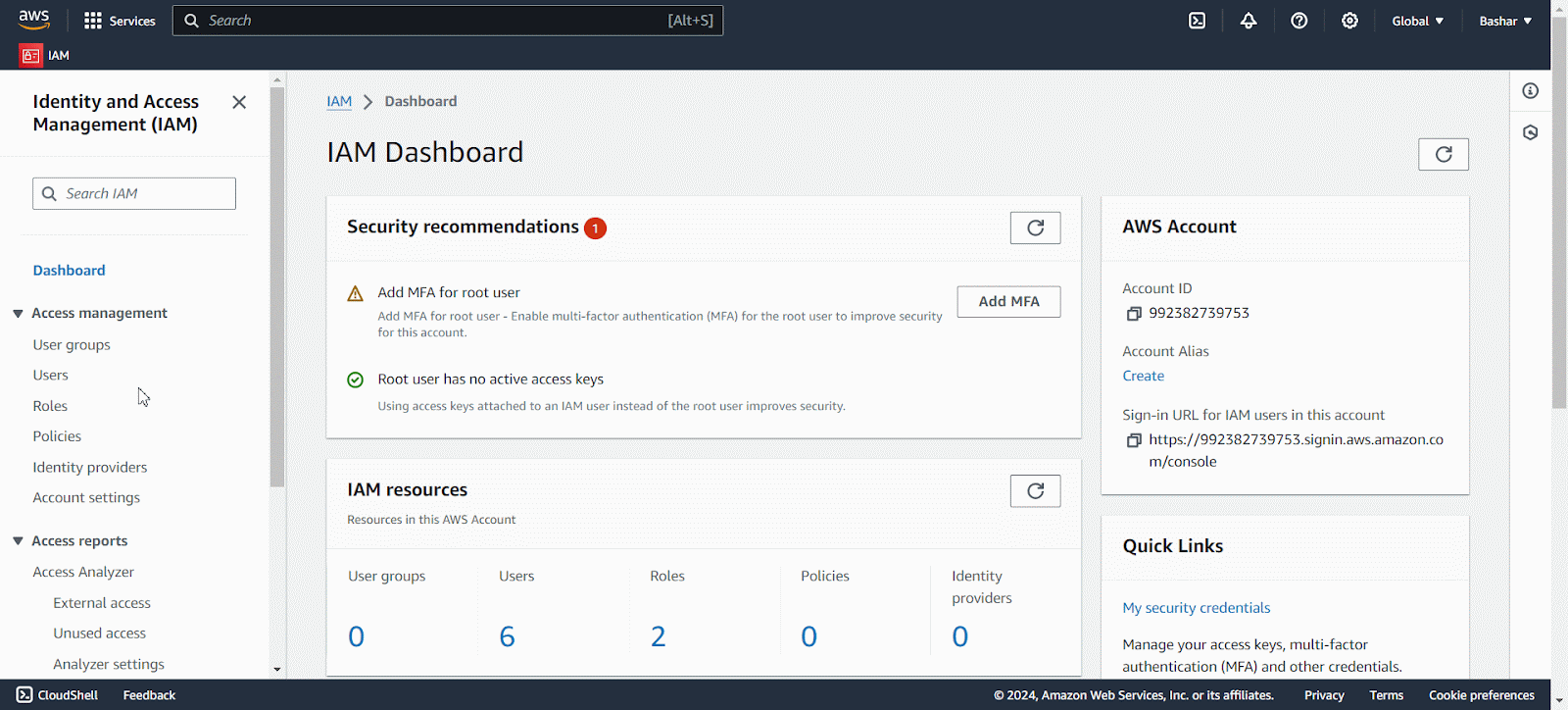
Task: Open CloudShell from the top navigation bar
Action: tap(1197, 21)
